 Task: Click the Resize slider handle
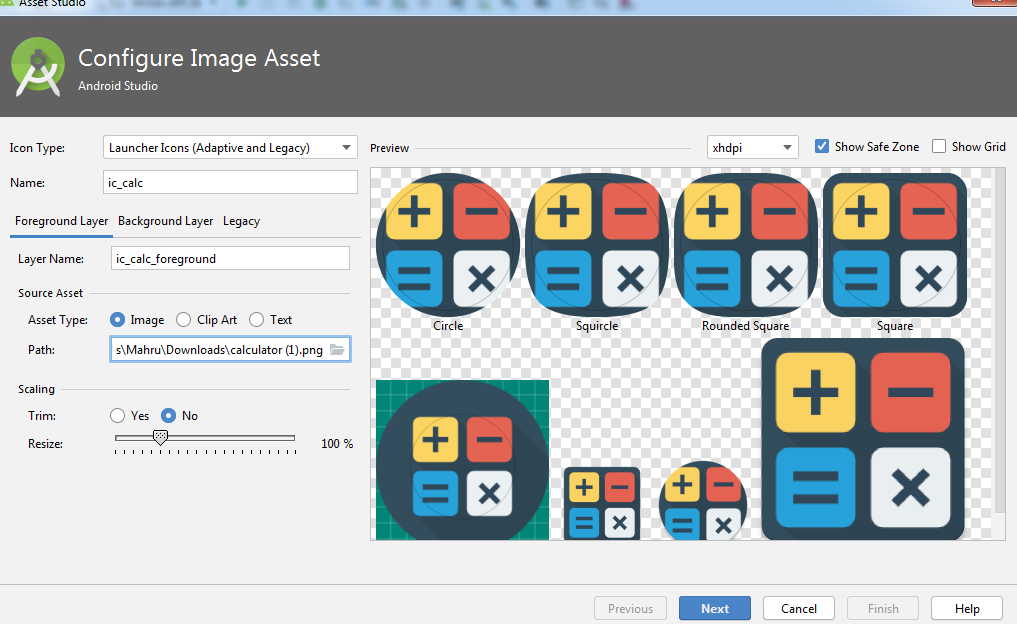(x=160, y=437)
